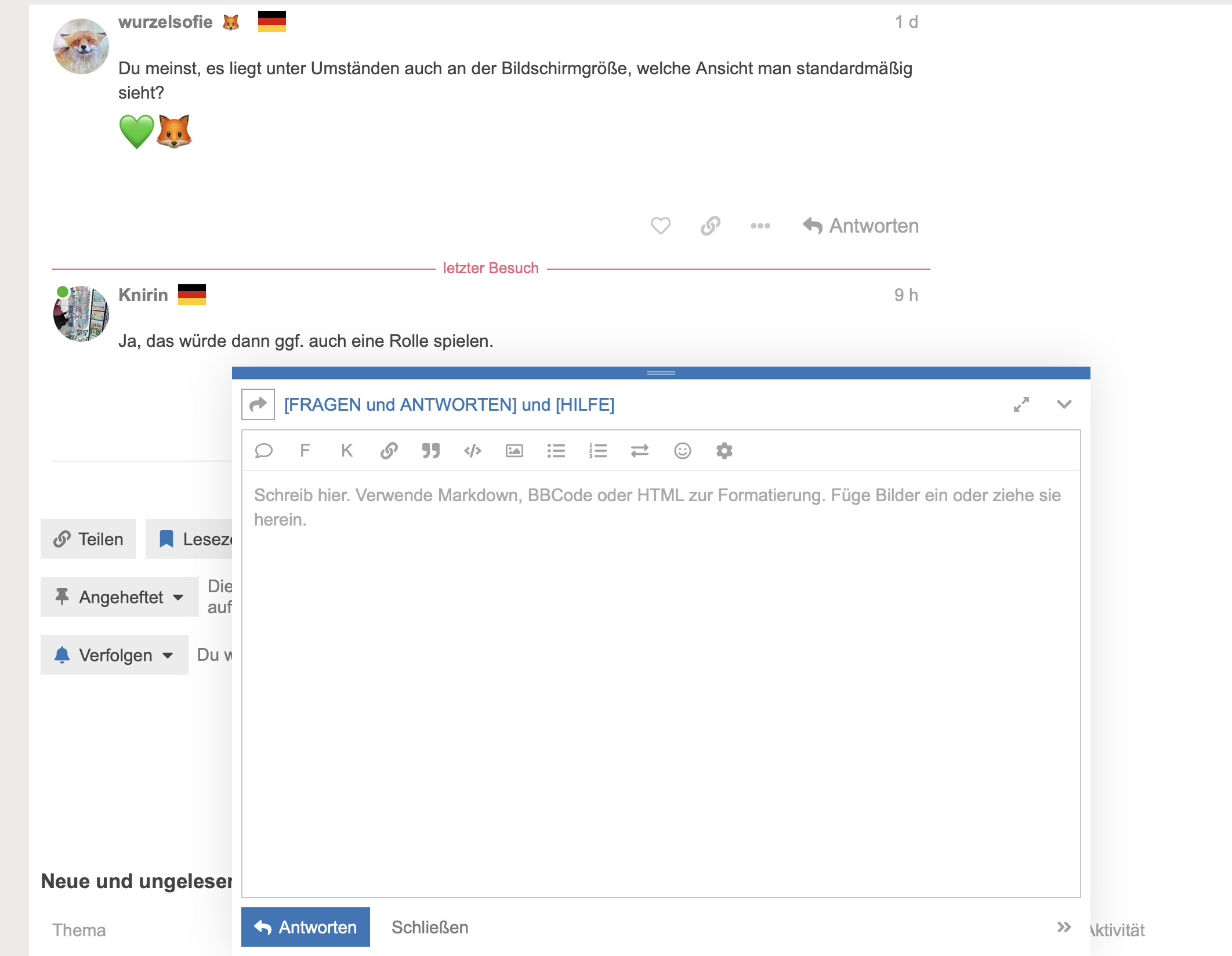Click the Schließen link in composer

tap(430, 927)
